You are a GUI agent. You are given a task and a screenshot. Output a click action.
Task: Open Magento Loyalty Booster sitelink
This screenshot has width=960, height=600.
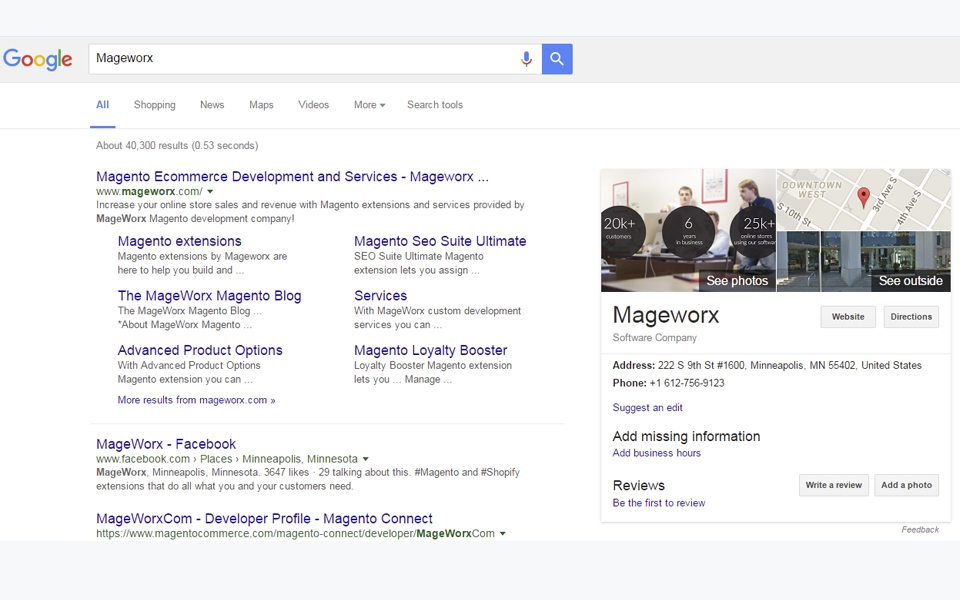click(430, 350)
